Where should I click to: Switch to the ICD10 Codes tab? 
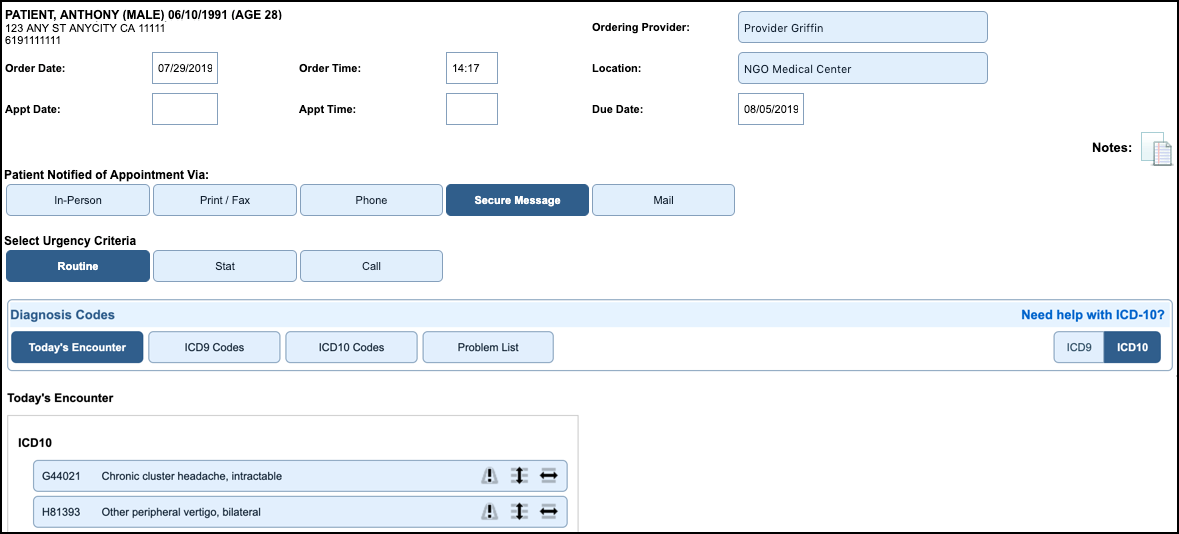click(351, 347)
